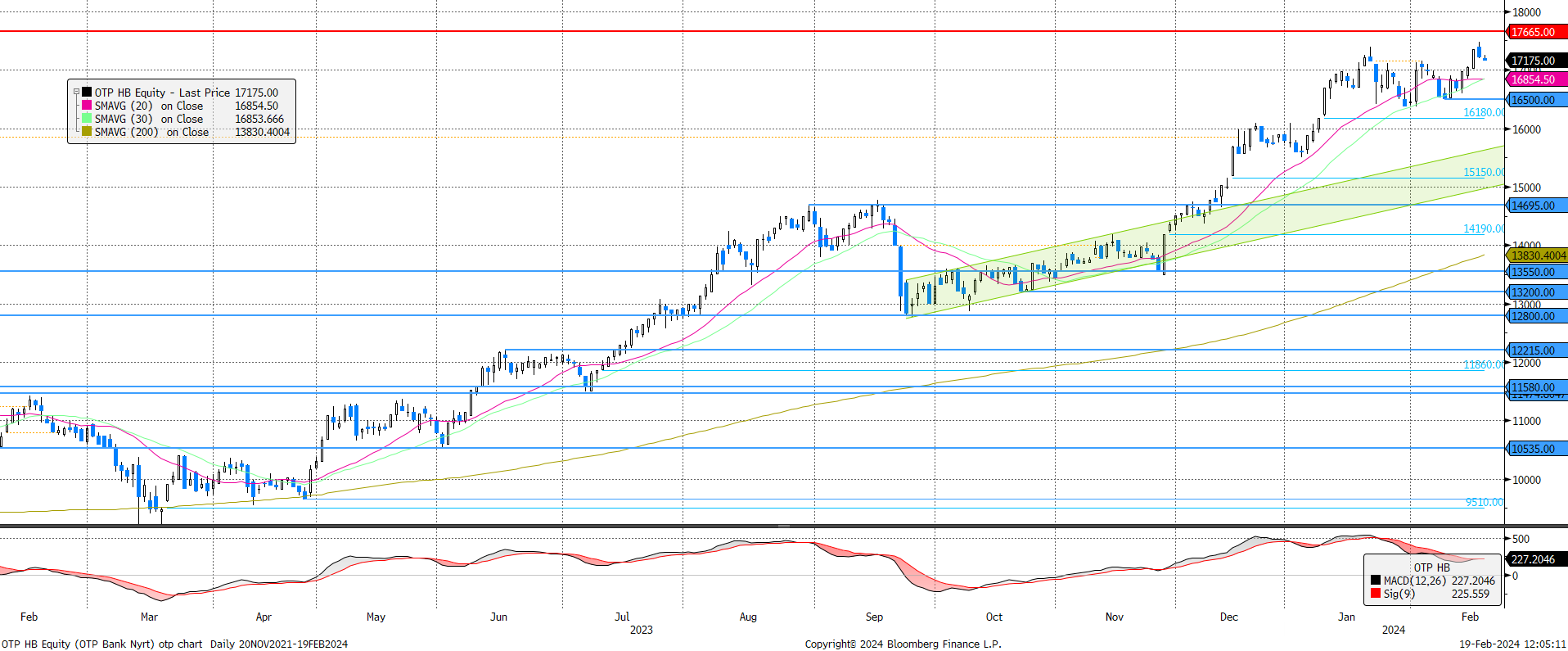Click the blue 11580.00 price tag
Screen dimensions: 1568x651
tap(1537, 387)
